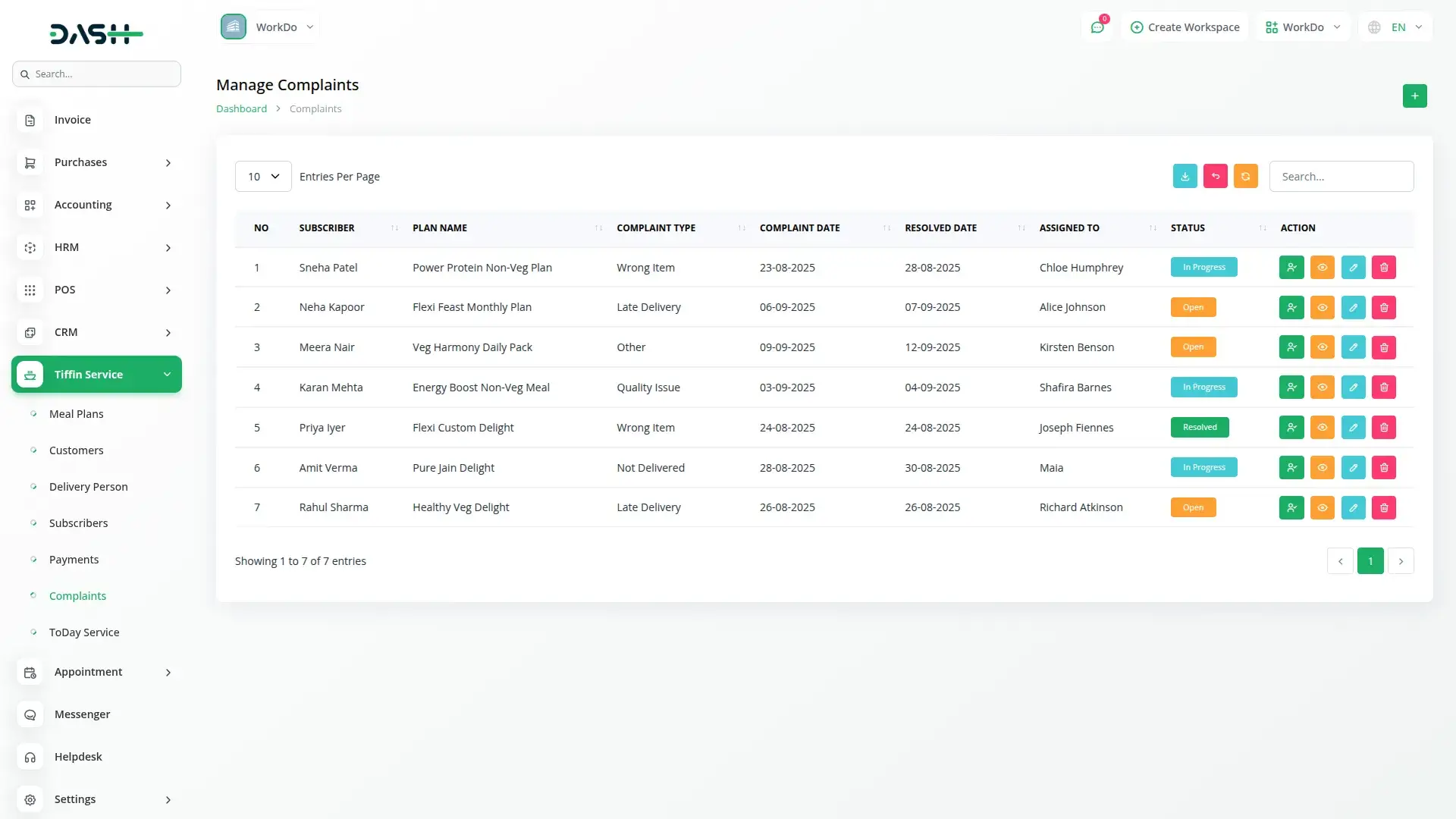The width and height of the screenshot is (1456, 819).
Task: Show Meera Nair complaint with eye icon
Action: 1322,347
